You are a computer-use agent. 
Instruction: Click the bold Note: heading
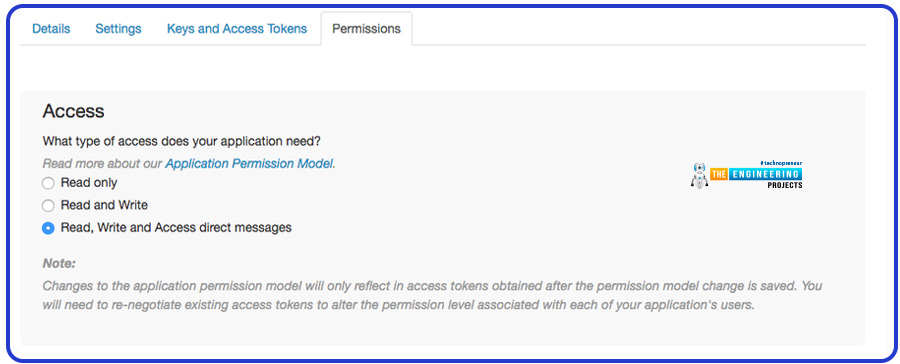pyautogui.click(x=59, y=264)
